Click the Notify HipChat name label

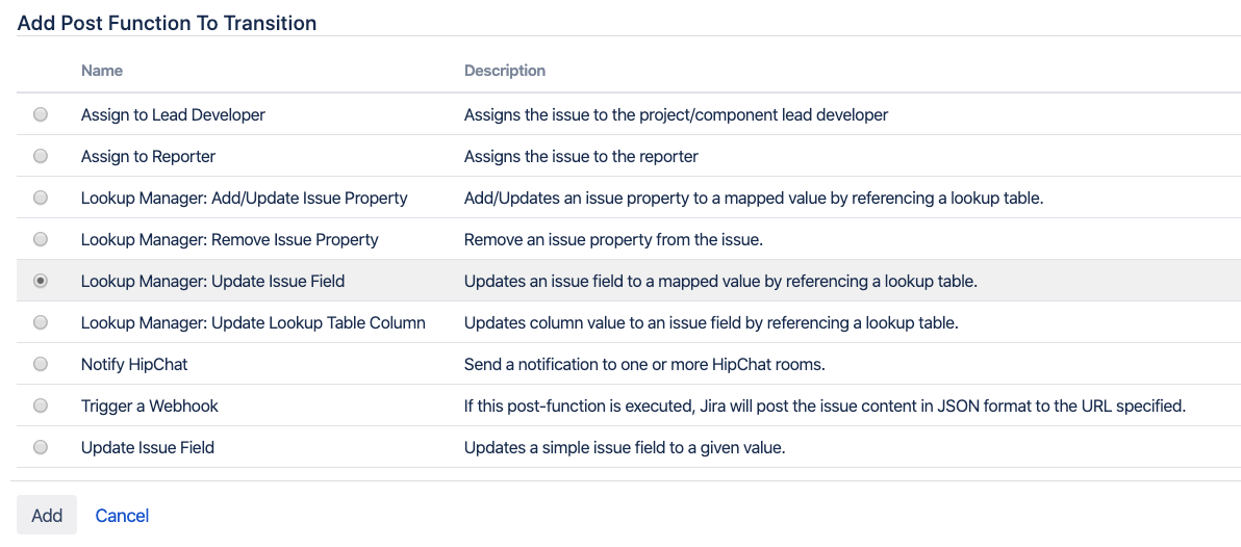[129, 364]
